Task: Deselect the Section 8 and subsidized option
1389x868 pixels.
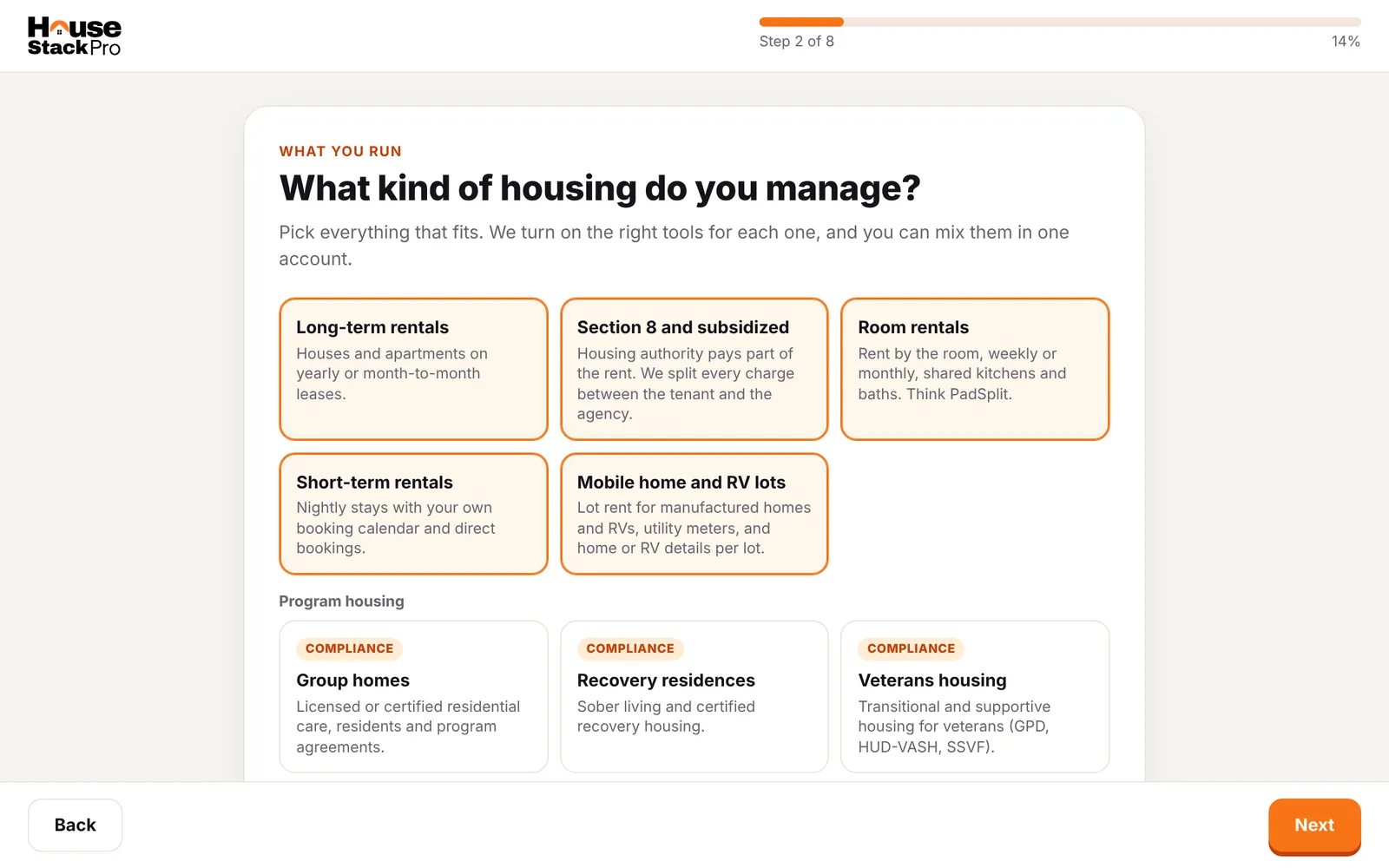Action: coord(694,369)
